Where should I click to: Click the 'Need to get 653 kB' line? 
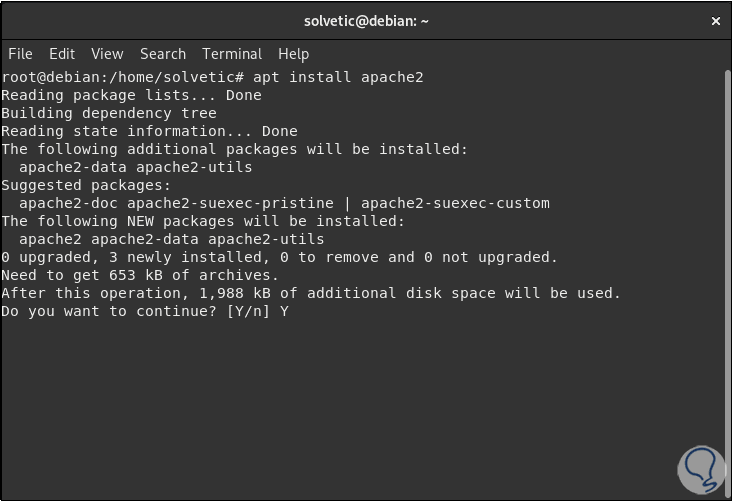[140, 275]
